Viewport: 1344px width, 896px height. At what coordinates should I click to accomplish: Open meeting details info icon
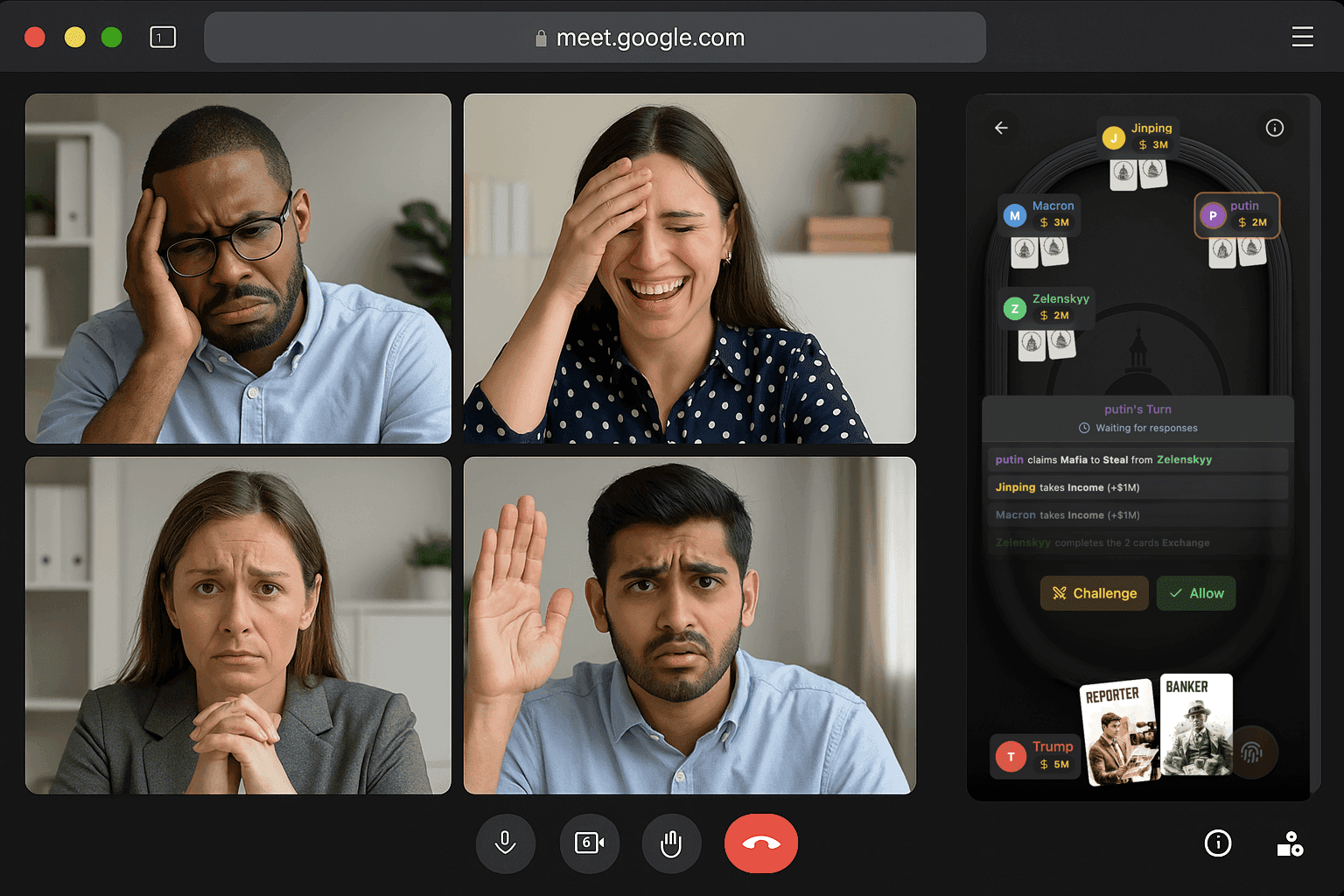(1217, 843)
